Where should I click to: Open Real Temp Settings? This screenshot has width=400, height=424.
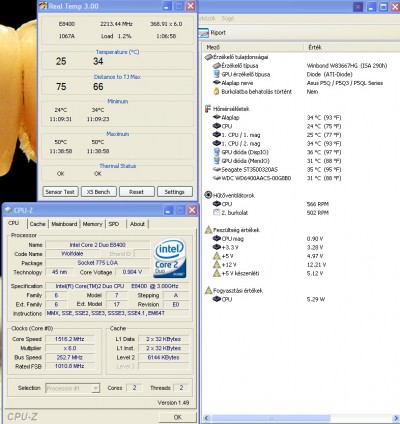[175, 192]
